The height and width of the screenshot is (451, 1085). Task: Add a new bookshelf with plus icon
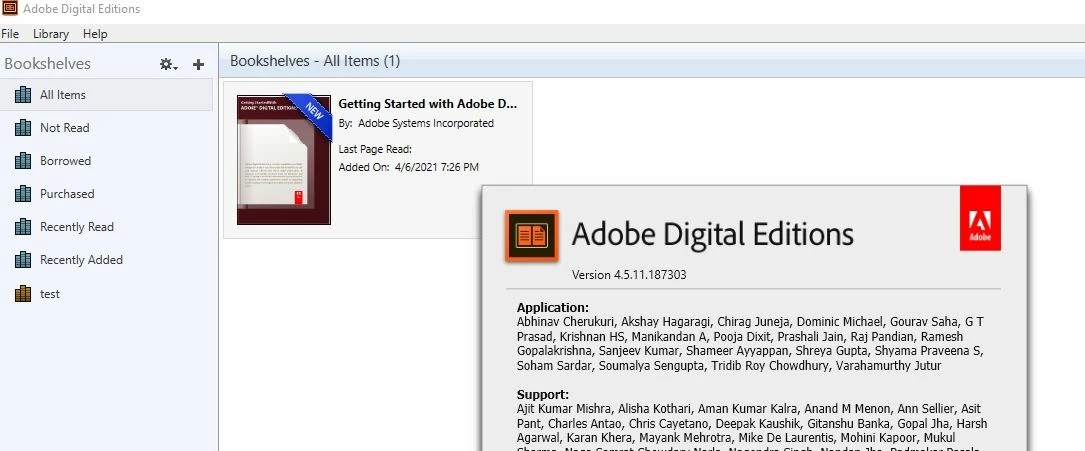pyautogui.click(x=198, y=64)
